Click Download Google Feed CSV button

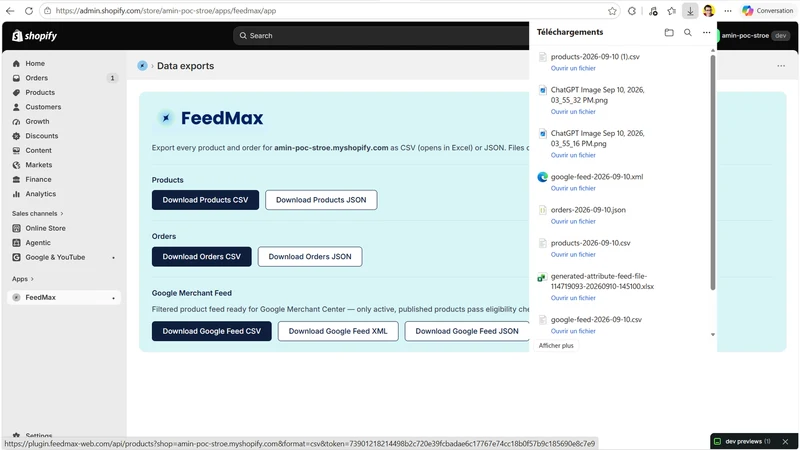click(212, 331)
